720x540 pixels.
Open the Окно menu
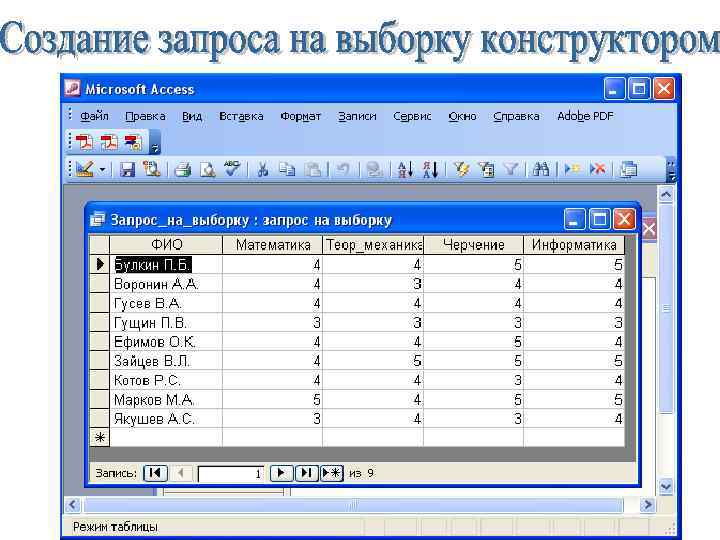462,116
